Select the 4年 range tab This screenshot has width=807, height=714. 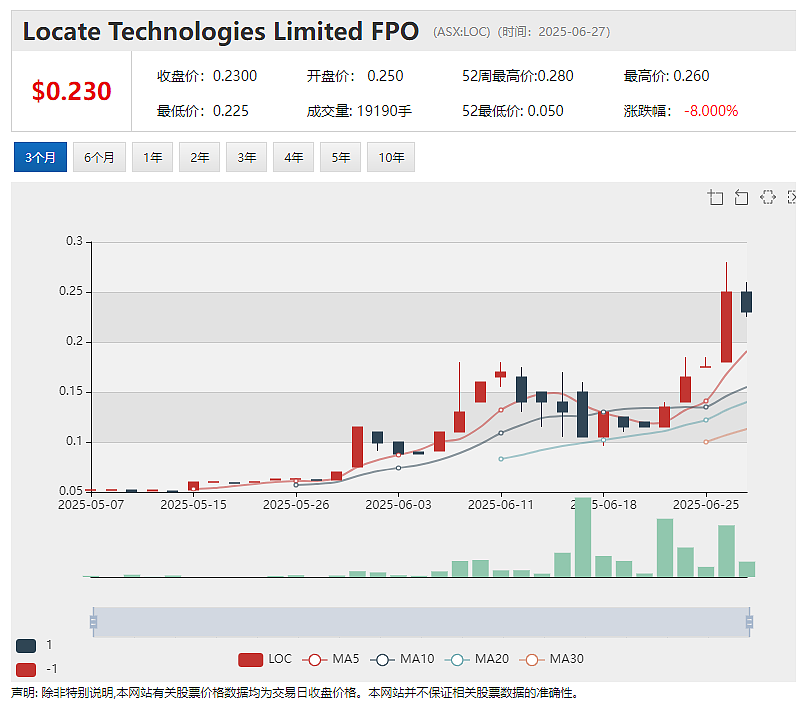coord(293,157)
